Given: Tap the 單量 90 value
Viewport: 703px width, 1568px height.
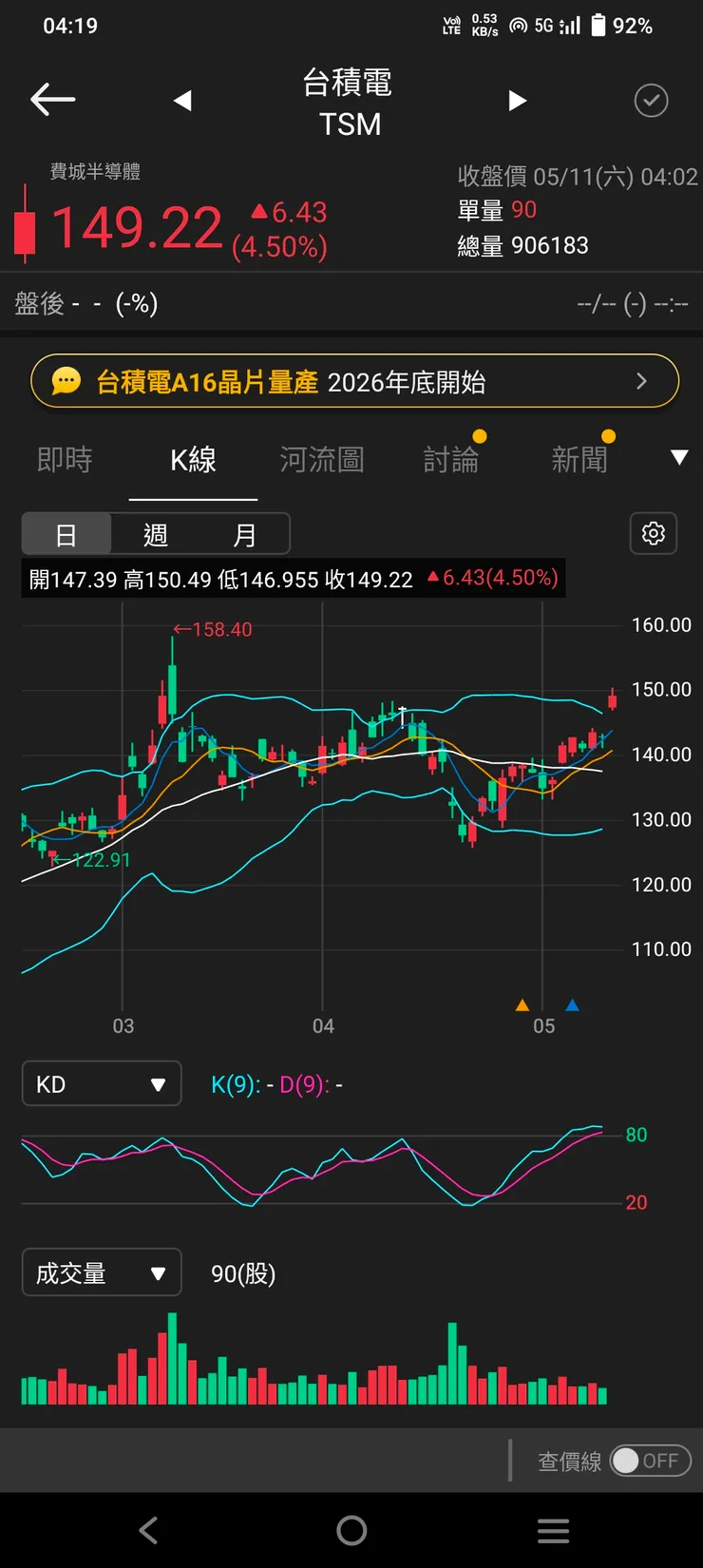Looking at the screenshot, I should (x=497, y=210).
